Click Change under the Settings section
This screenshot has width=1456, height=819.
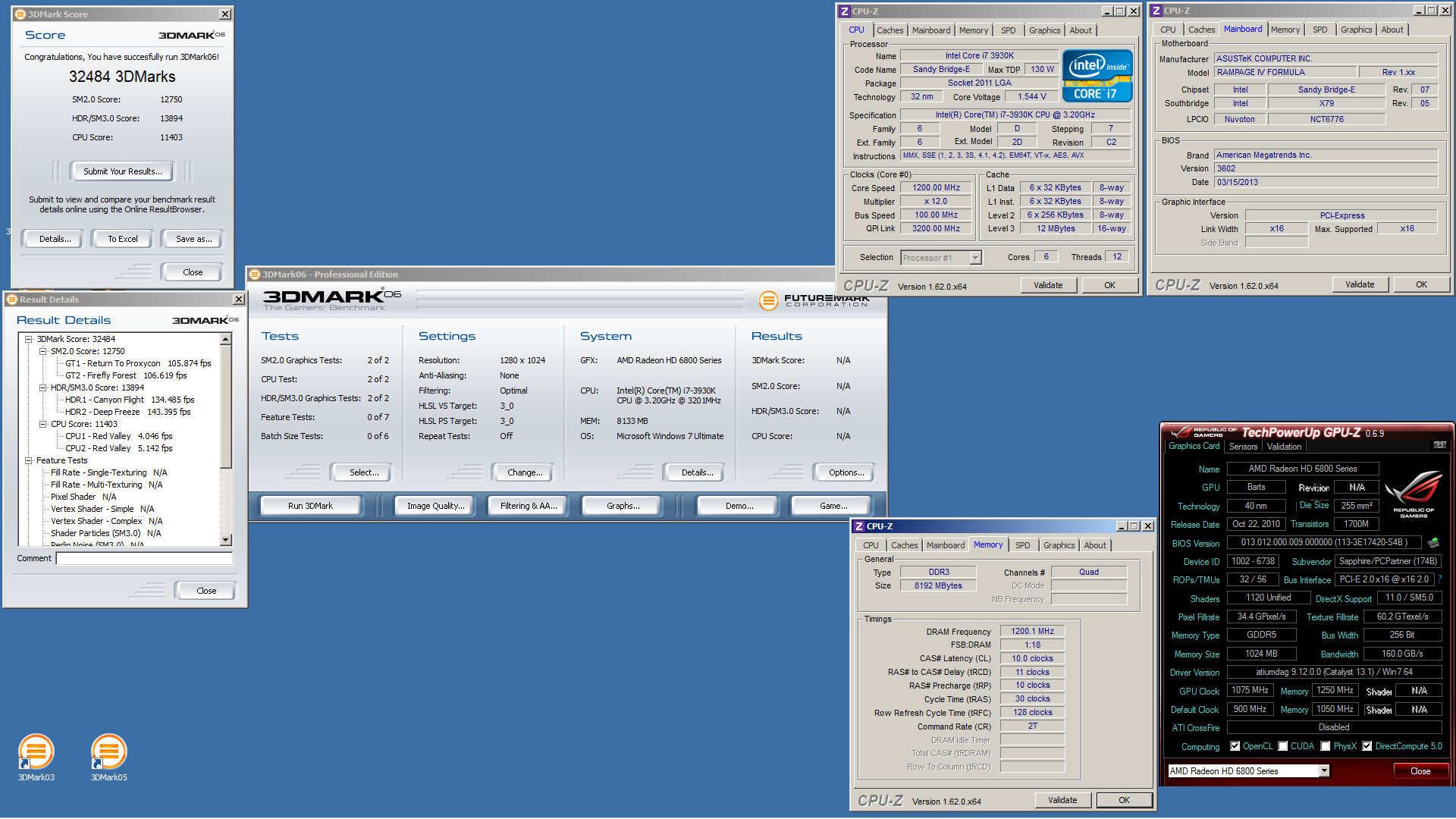(525, 472)
